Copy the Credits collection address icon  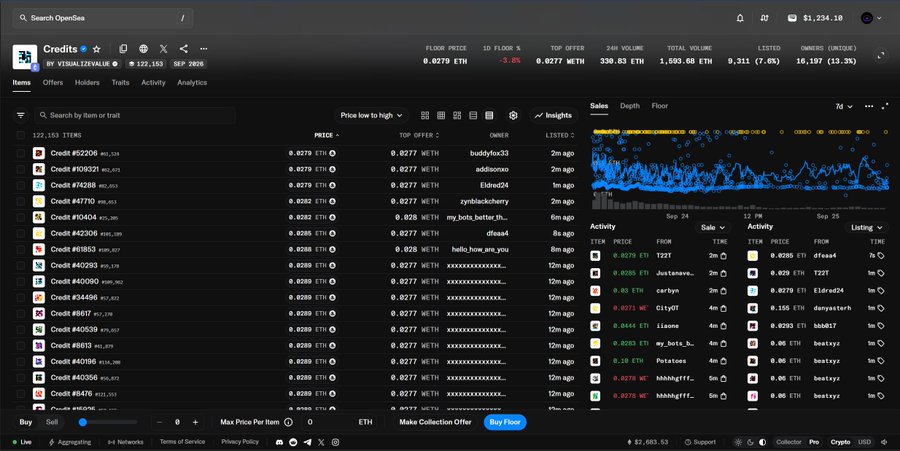click(123, 49)
